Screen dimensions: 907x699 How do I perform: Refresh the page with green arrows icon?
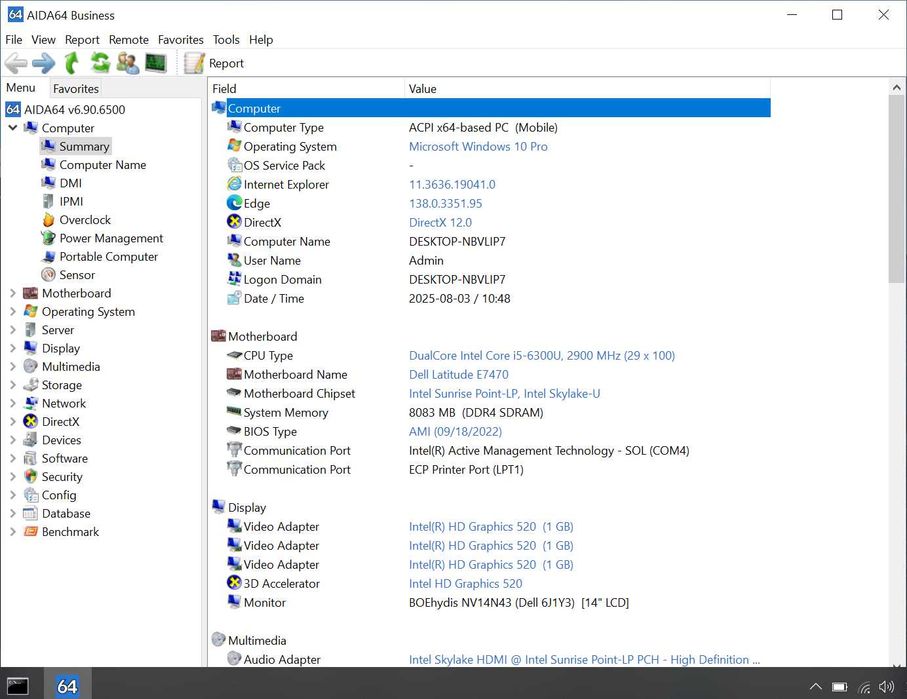[x=100, y=62]
